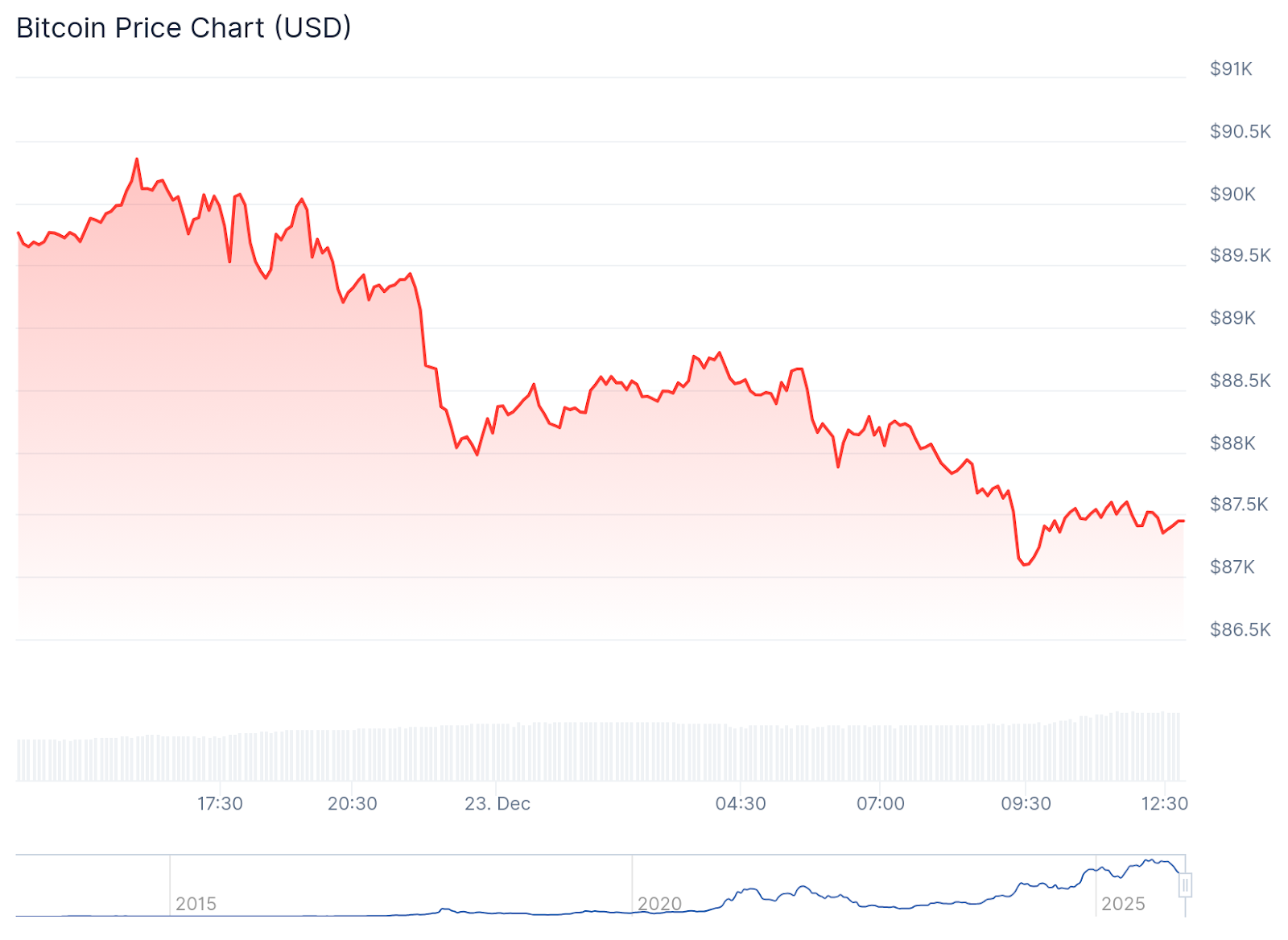1288x940 pixels.
Task: Click the $91K price axis label
Action: [1231, 69]
